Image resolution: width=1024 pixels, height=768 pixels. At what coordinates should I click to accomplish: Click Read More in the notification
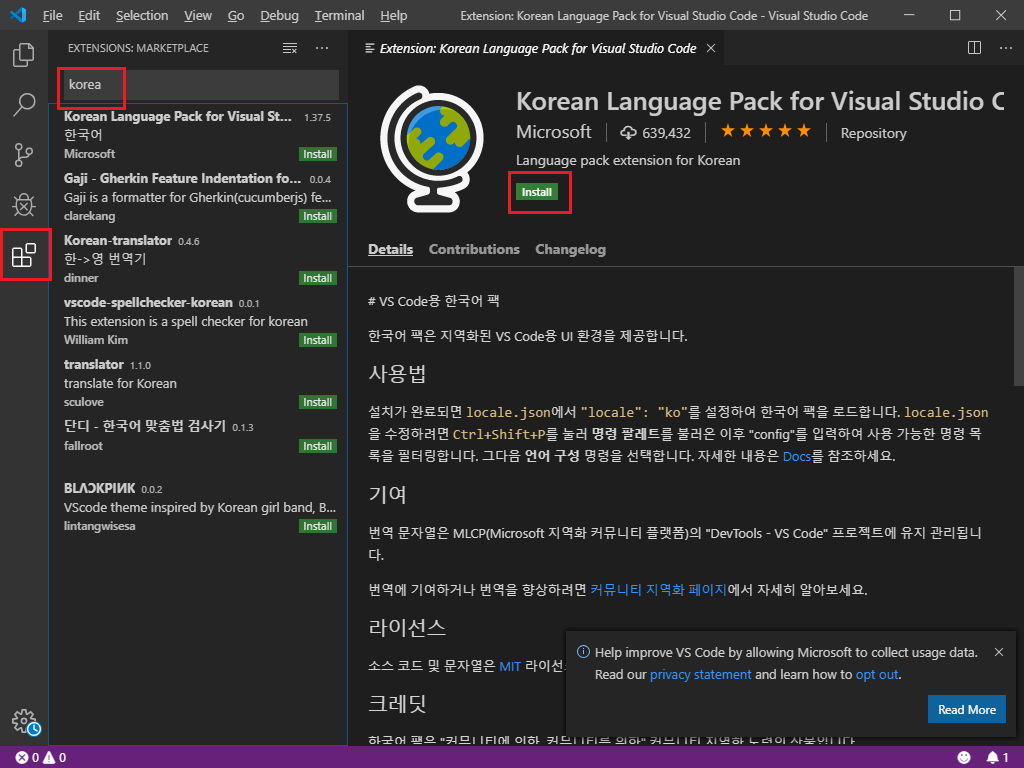[x=967, y=709]
